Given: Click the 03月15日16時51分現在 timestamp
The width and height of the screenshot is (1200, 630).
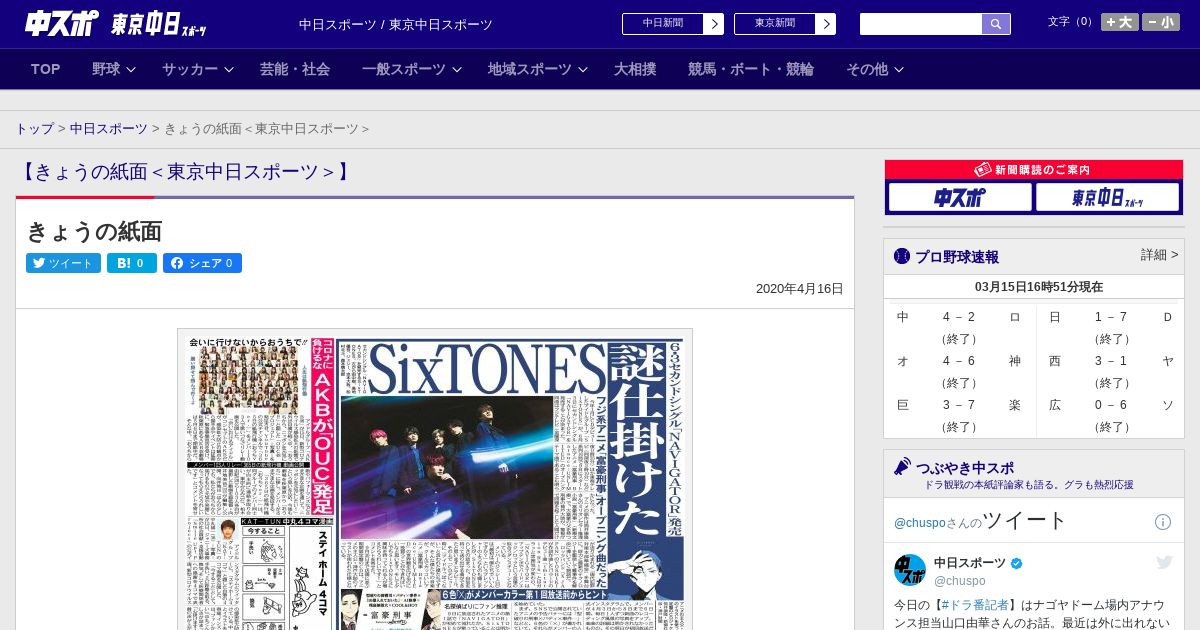Looking at the screenshot, I should 1039,287.
